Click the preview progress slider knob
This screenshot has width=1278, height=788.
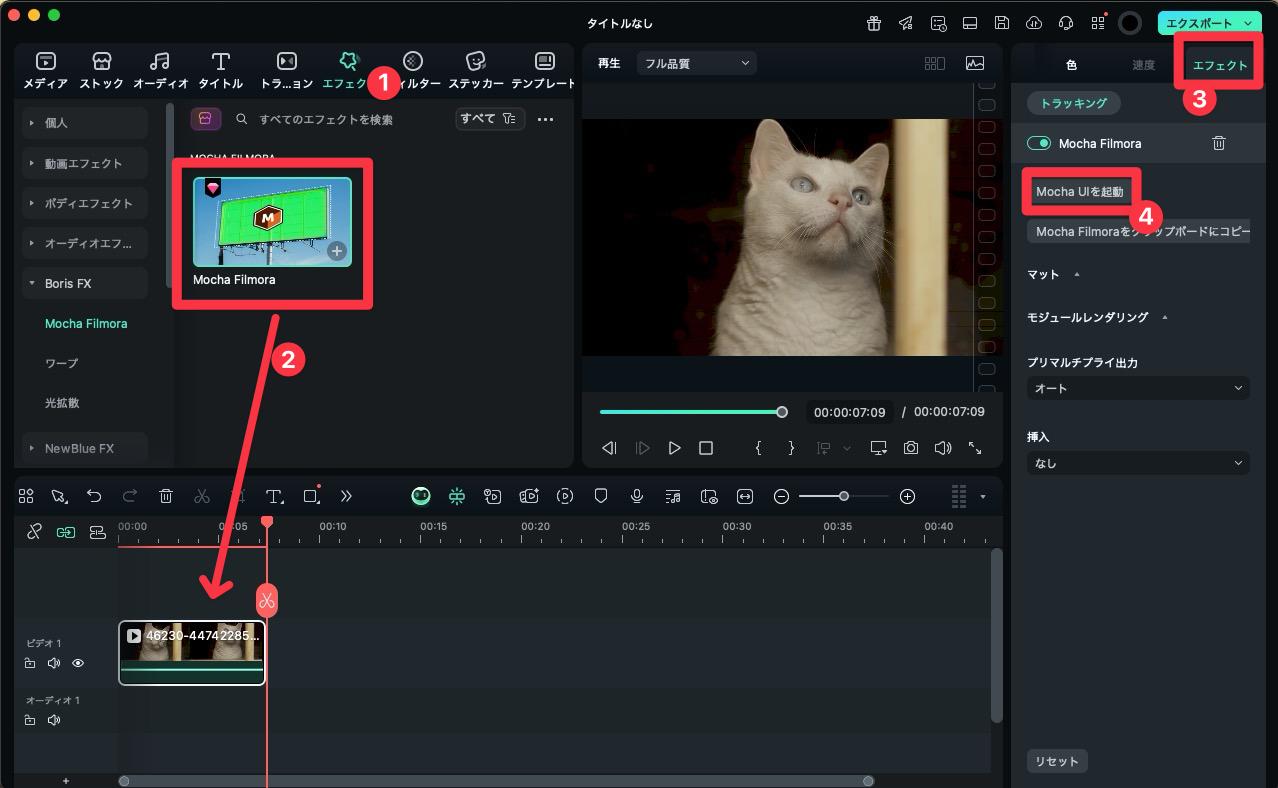pos(782,412)
